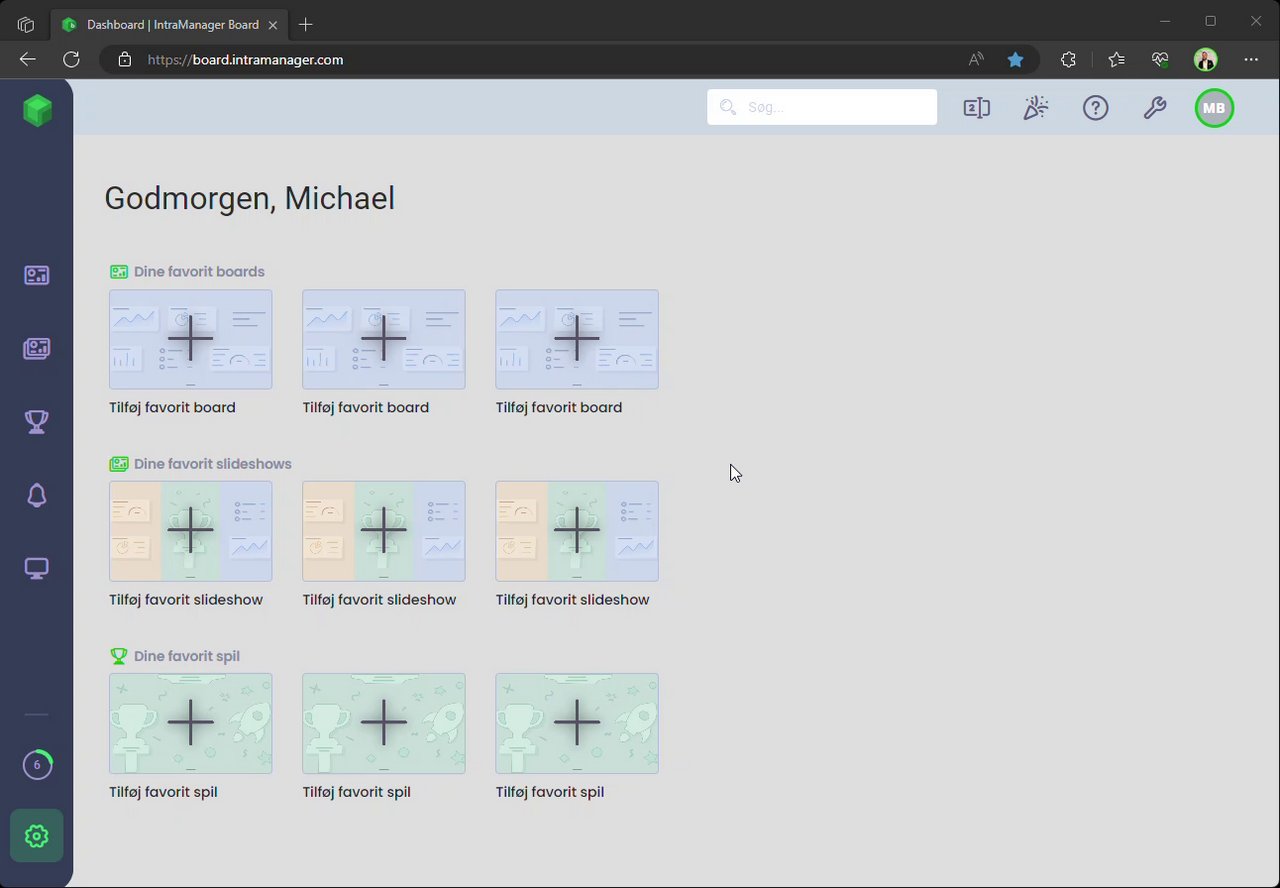This screenshot has width=1280, height=888.
Task: Click 'Dine favorit slideshows' heading
Action: [x=213, y=464]
